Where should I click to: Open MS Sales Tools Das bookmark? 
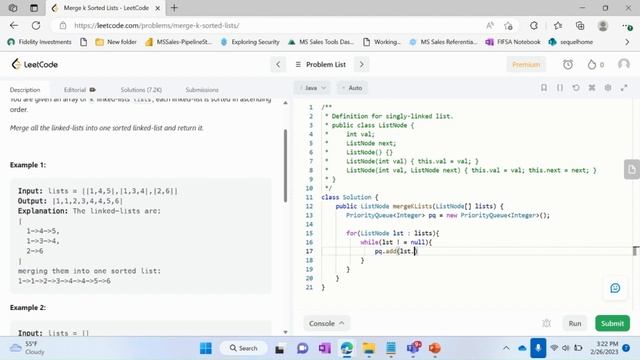pos(321,42)
